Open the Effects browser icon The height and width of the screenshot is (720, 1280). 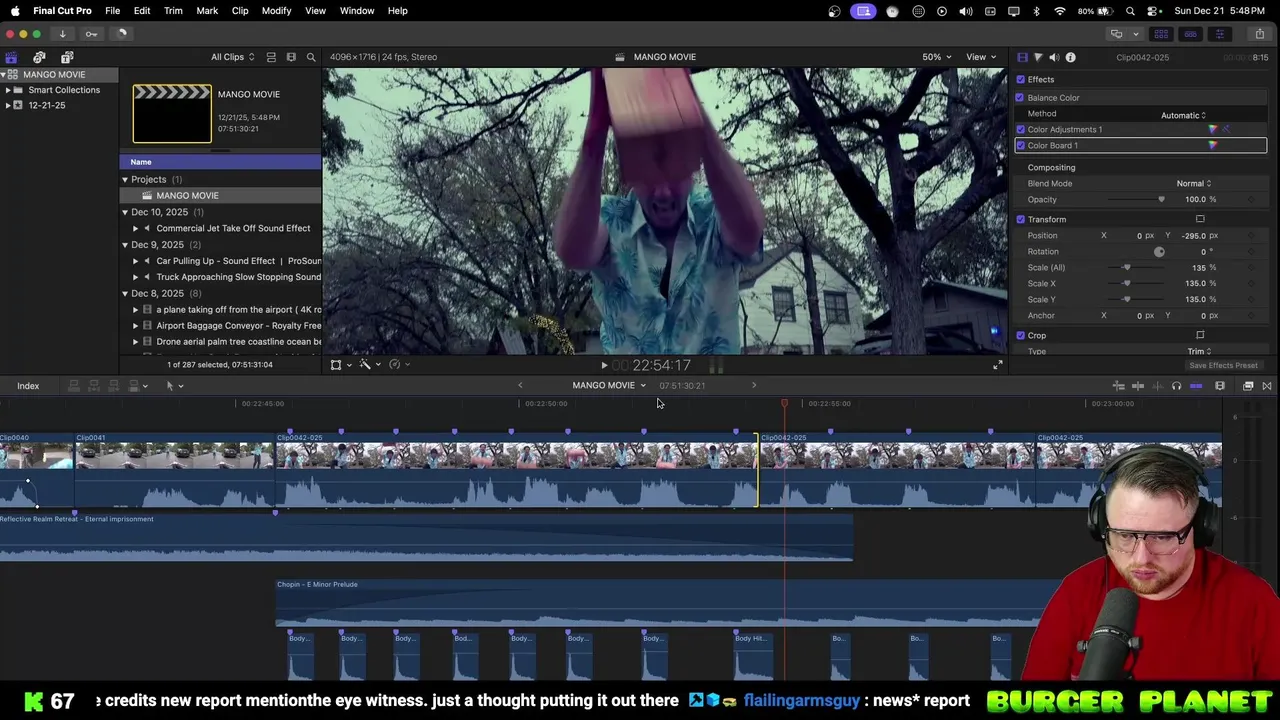[1248, 386]
